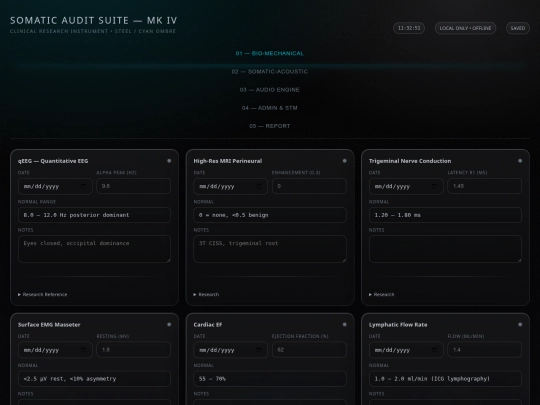The width and height of the screenshot is (540, 405).
Task: Expand Research section in MRI Perineural card
Action: point(206,294)
